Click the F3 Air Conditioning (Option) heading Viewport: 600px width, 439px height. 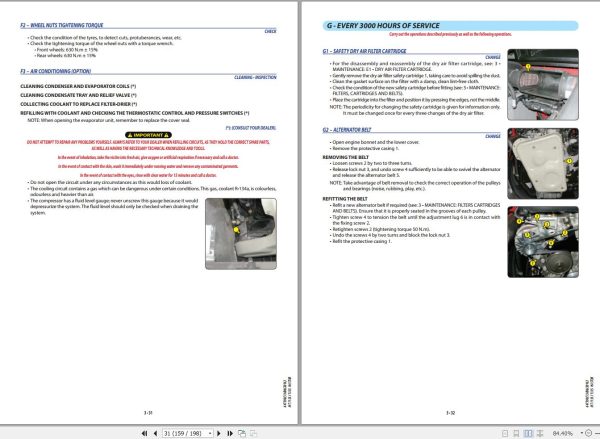tap(55, 71)
